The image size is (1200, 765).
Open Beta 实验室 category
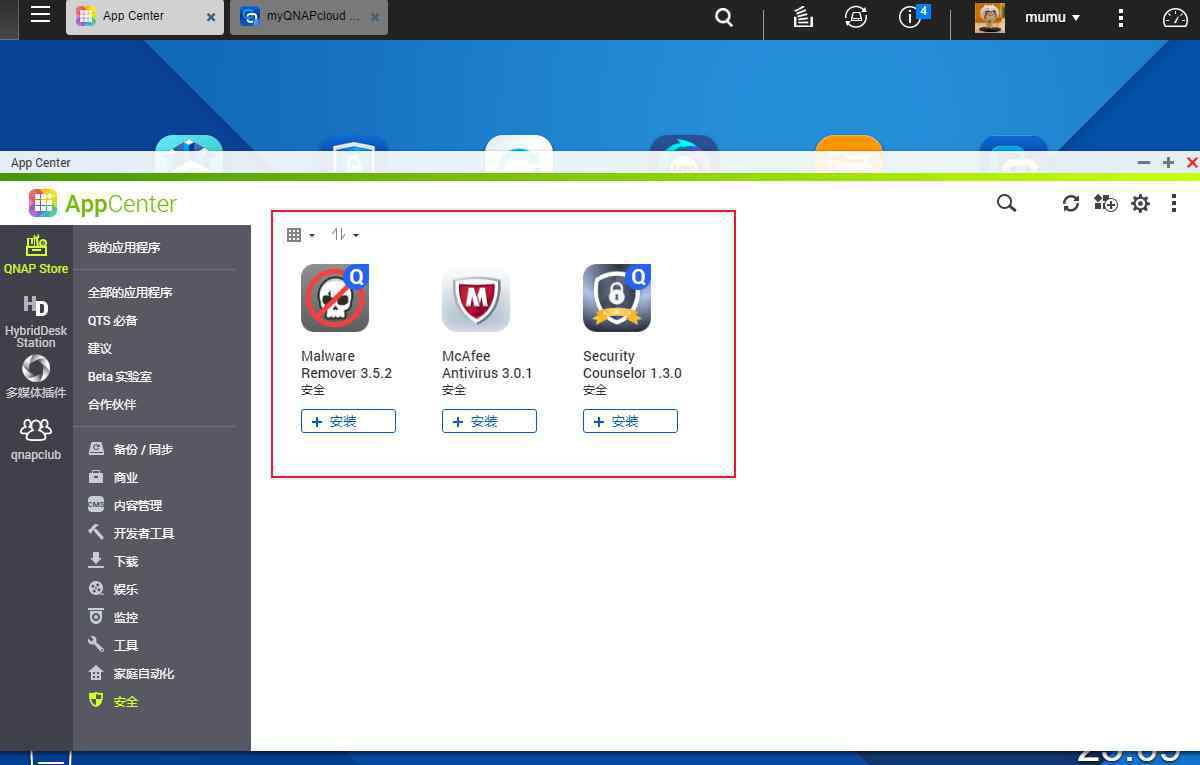[x=120, y=376]
